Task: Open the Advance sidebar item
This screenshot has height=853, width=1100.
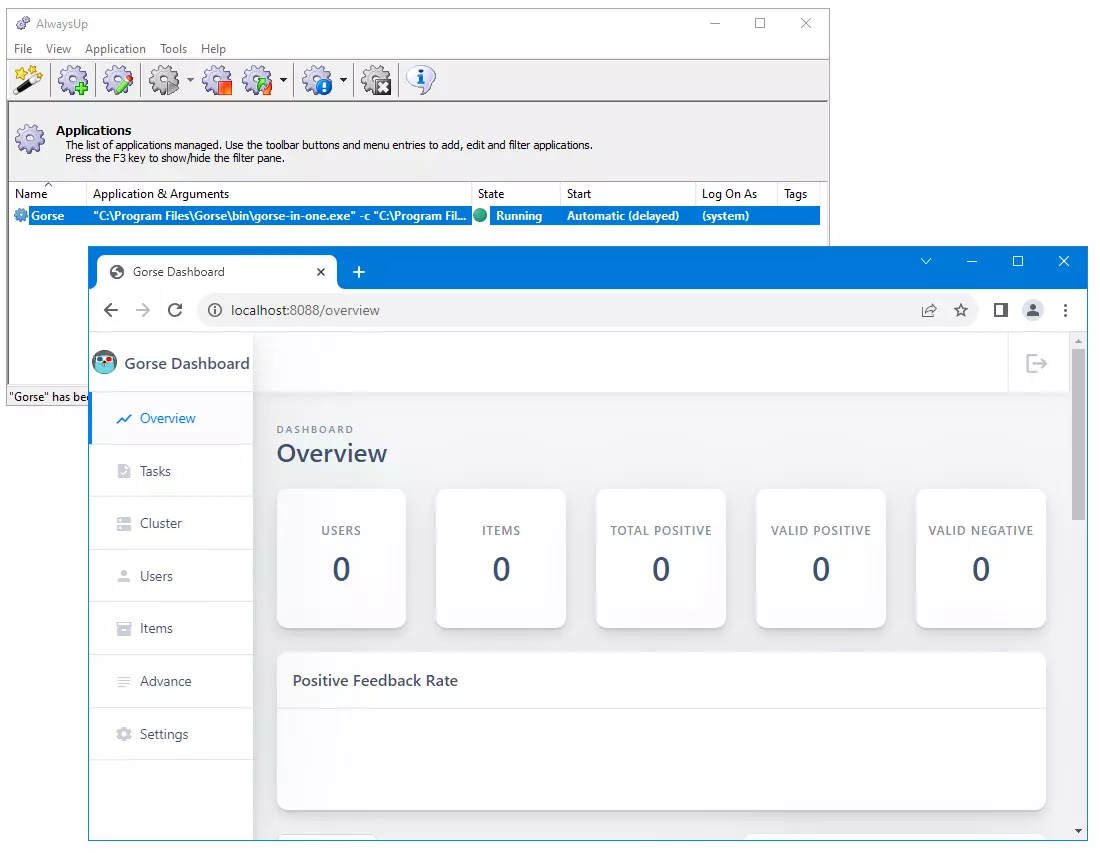Action: pos(171,681)
